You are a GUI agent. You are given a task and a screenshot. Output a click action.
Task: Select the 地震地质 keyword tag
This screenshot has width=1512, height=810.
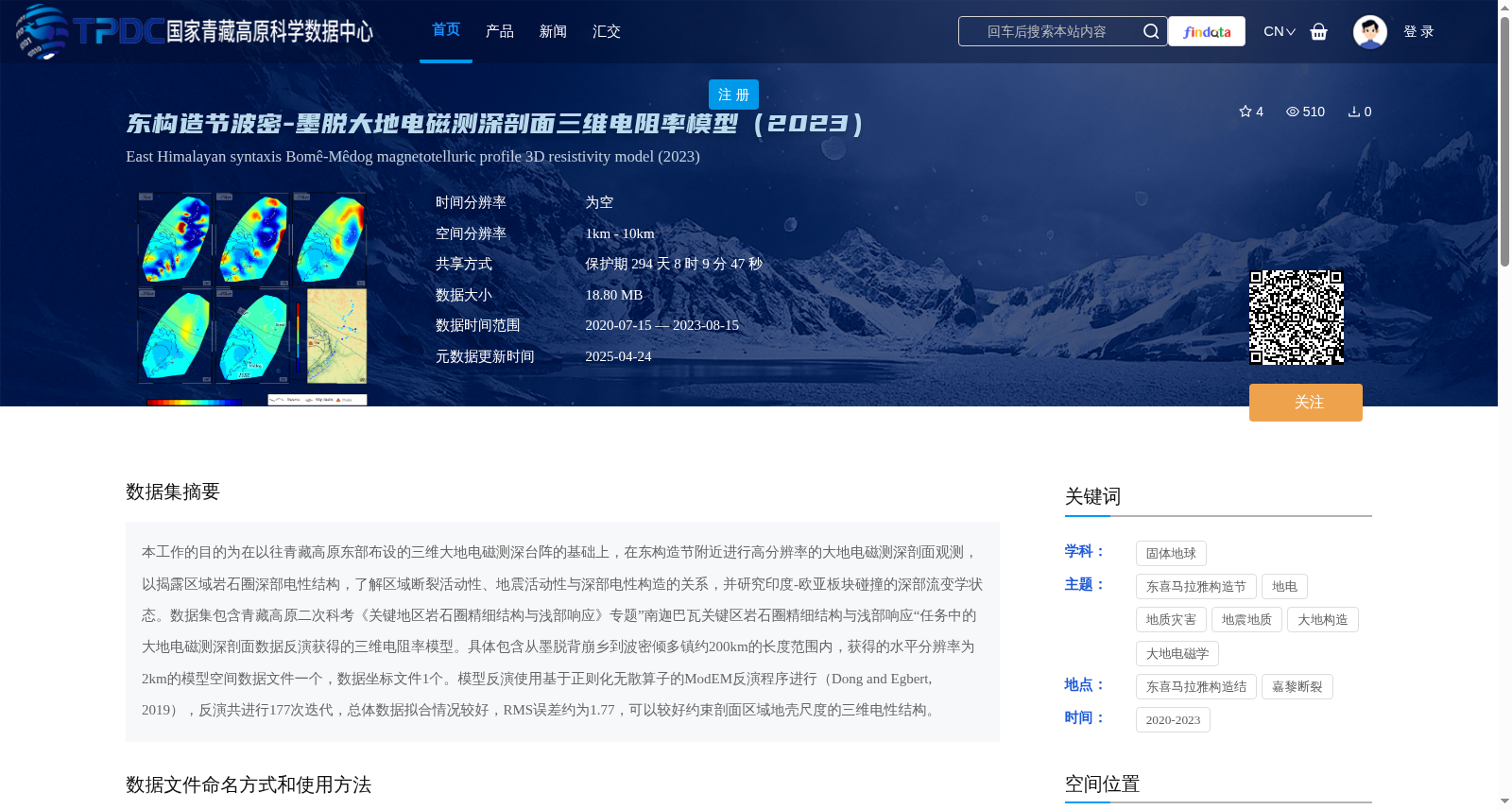1246,620
